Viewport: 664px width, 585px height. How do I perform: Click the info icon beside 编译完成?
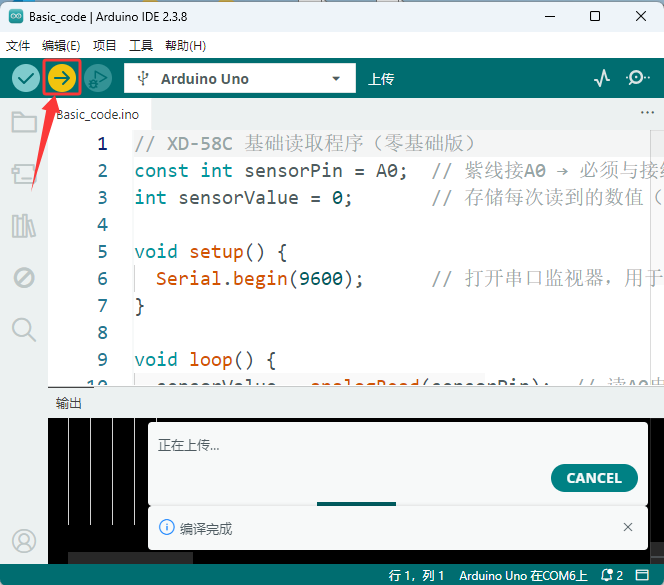166,528
